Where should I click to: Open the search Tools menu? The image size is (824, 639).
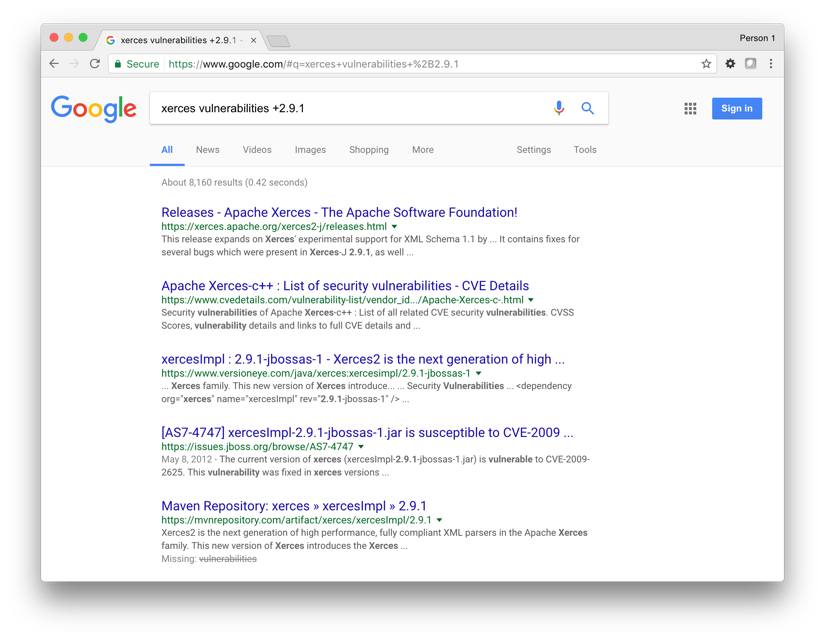[585, 150]
